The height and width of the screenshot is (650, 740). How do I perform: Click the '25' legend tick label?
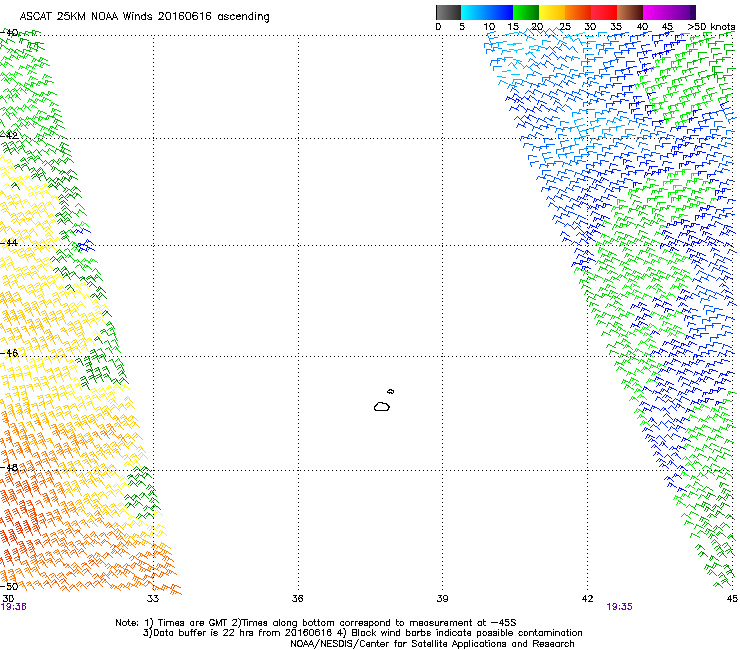(564, 27)
